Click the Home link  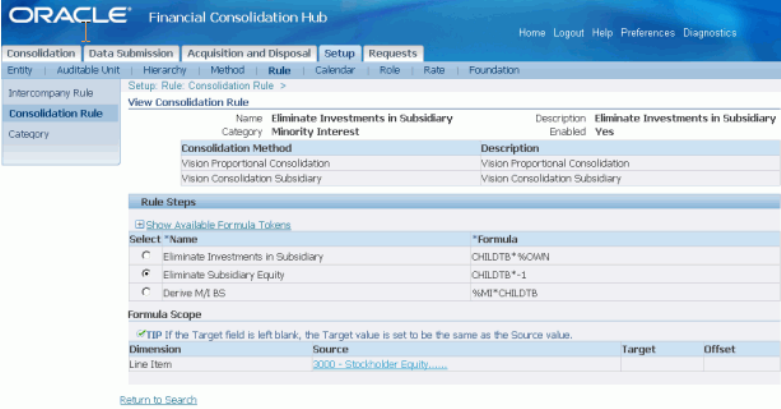tap(532, 33)
